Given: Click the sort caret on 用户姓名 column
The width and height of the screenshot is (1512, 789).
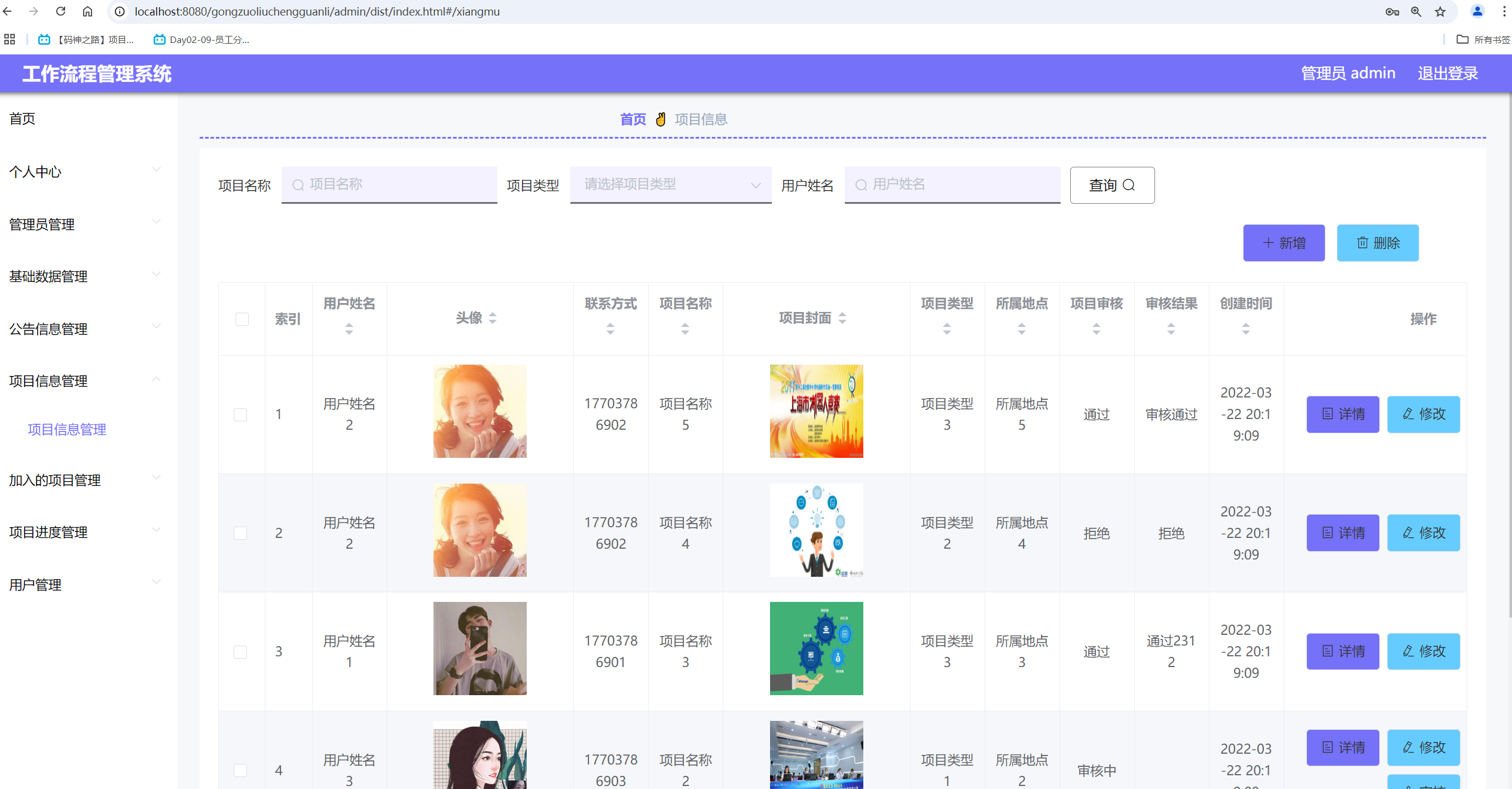Looking at the screenshot, I should point(349,328).
